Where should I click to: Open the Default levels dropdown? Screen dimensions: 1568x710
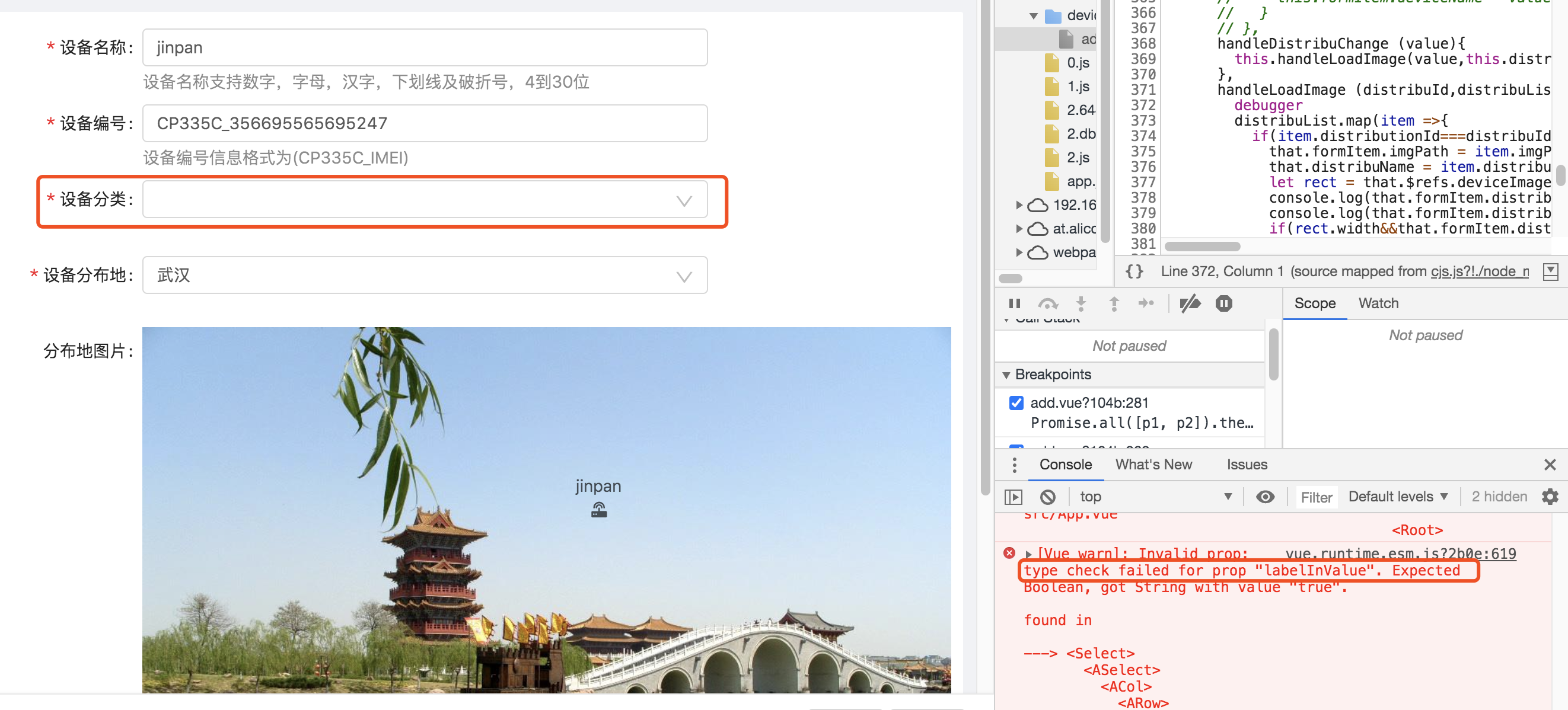coord(1398,497)
